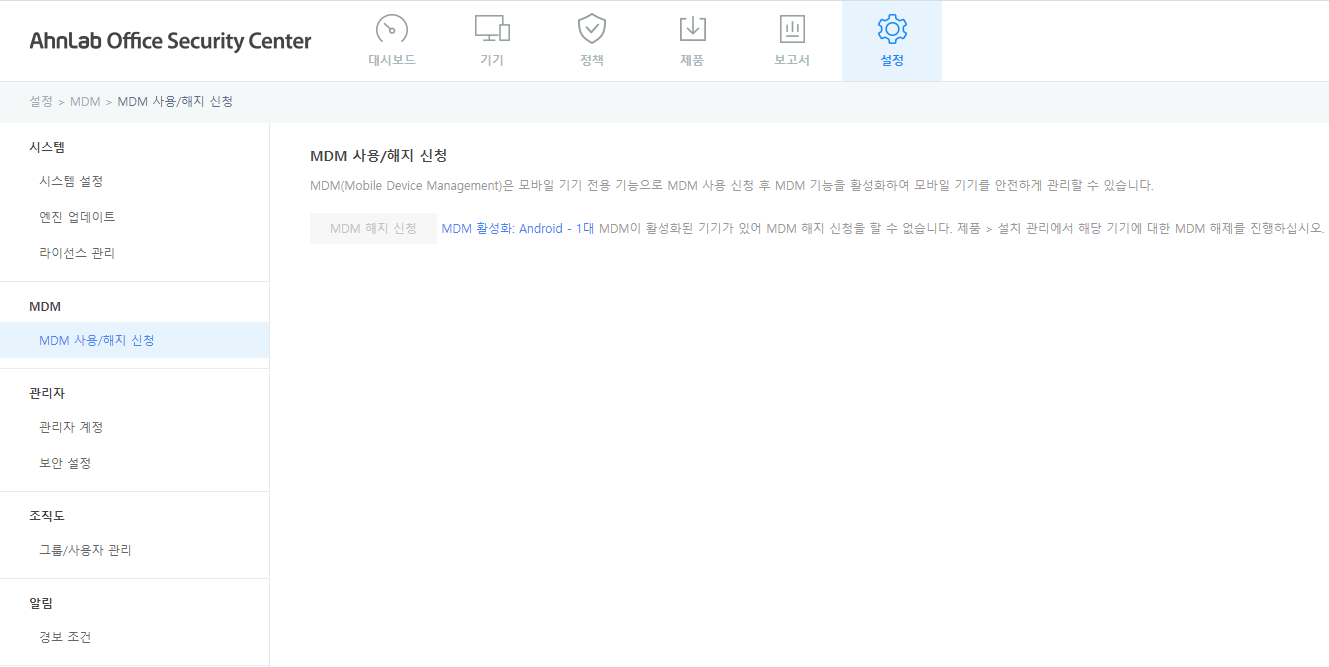
Task: Open 그룹/사용자 관리 in the sidebar
Action: click(x=85, y=550)
